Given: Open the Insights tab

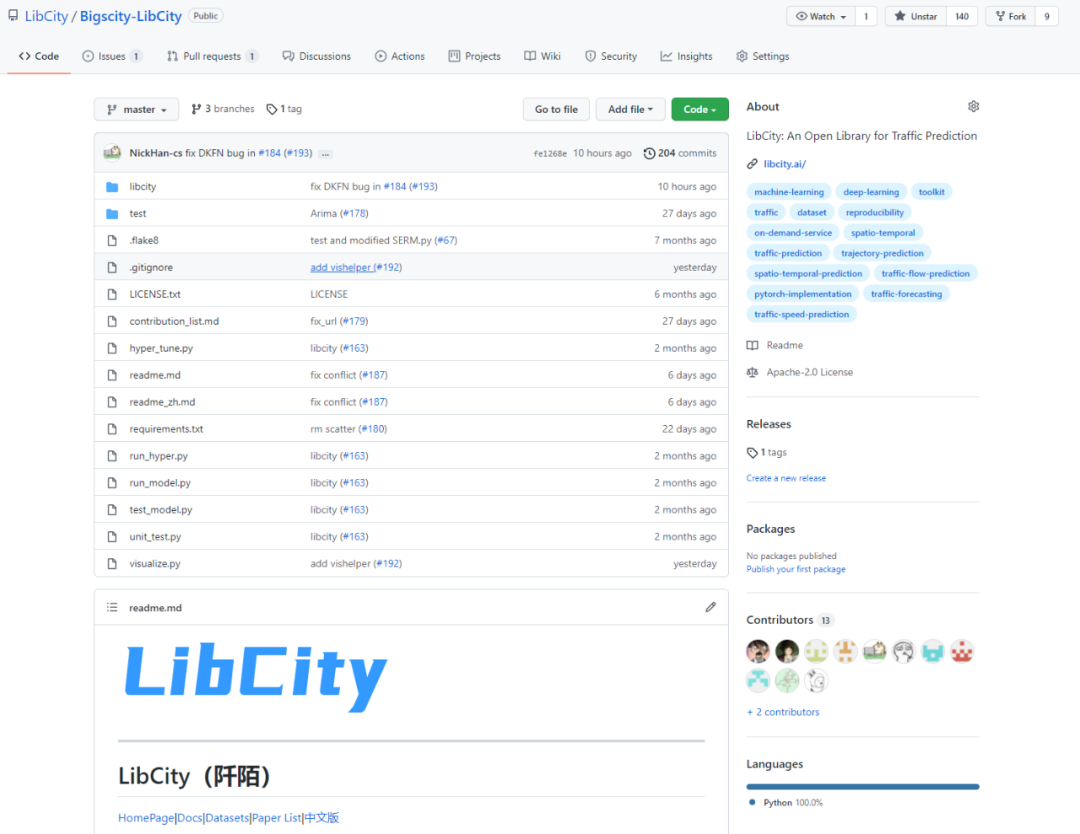Looking at the screenshot, I should [x=687, y=56].
